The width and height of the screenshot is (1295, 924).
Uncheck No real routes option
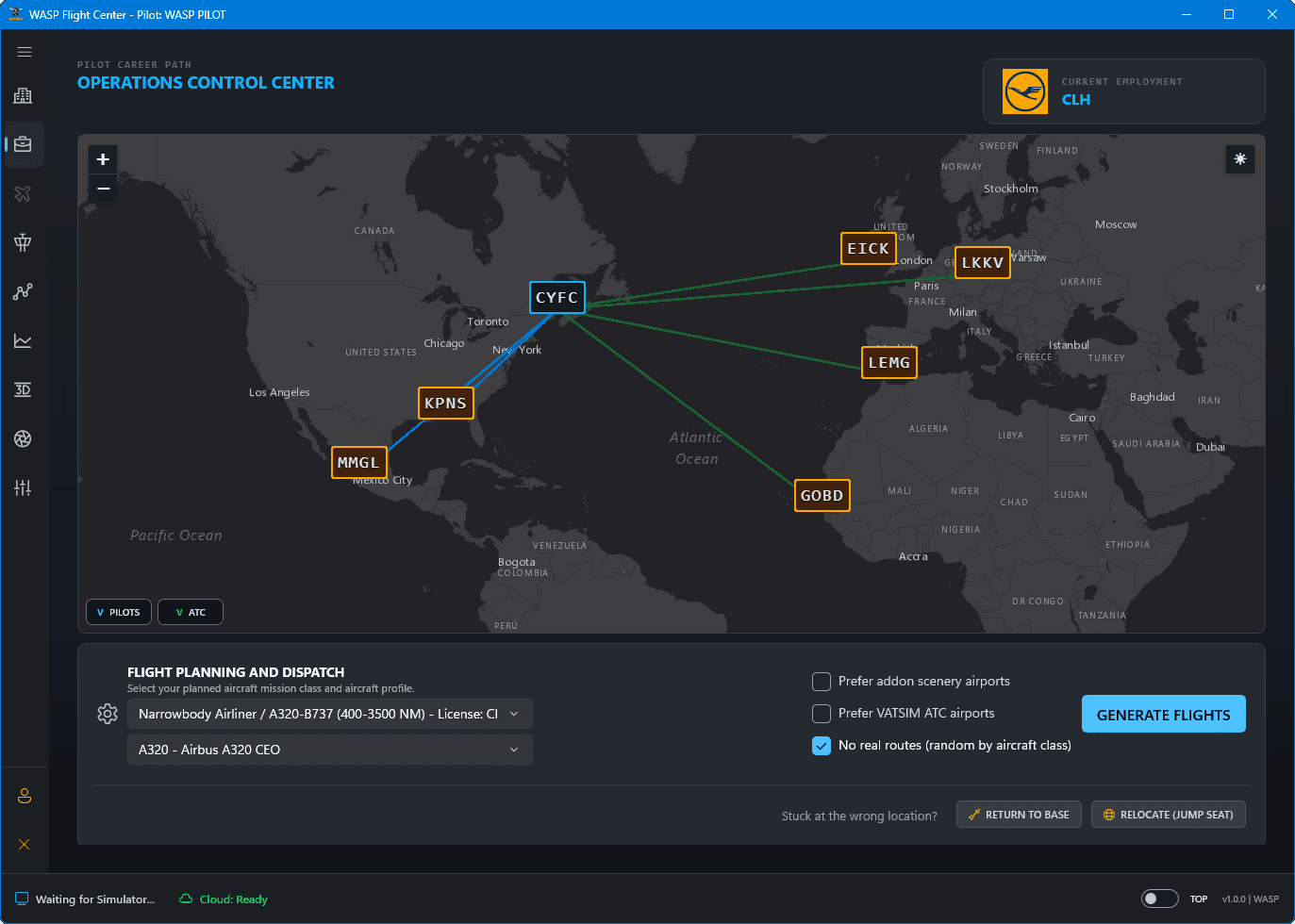(x=822, y=745)
